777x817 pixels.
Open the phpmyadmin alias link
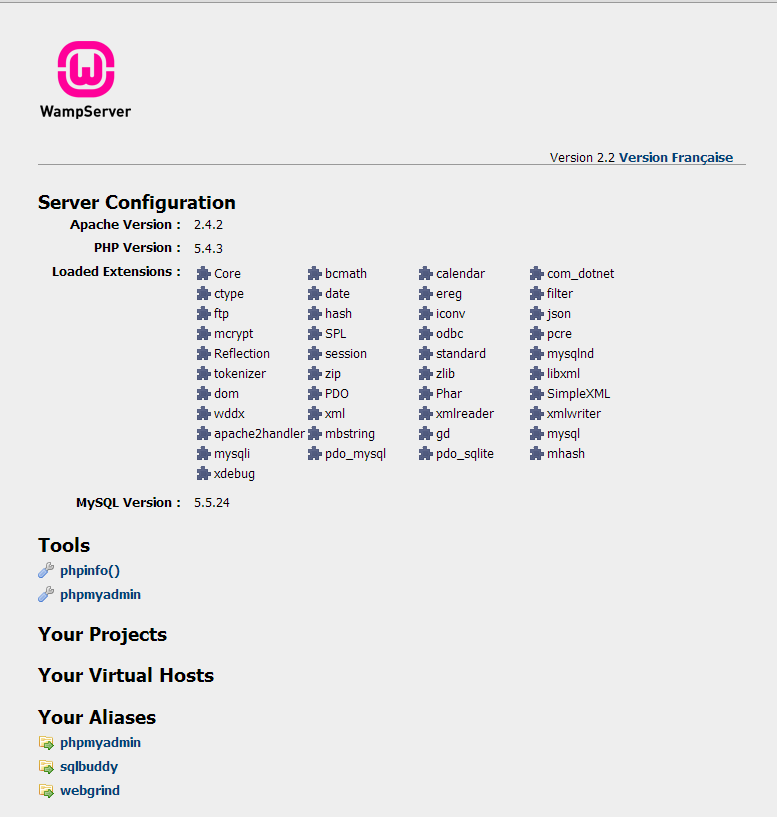click(x=100, y=742)
